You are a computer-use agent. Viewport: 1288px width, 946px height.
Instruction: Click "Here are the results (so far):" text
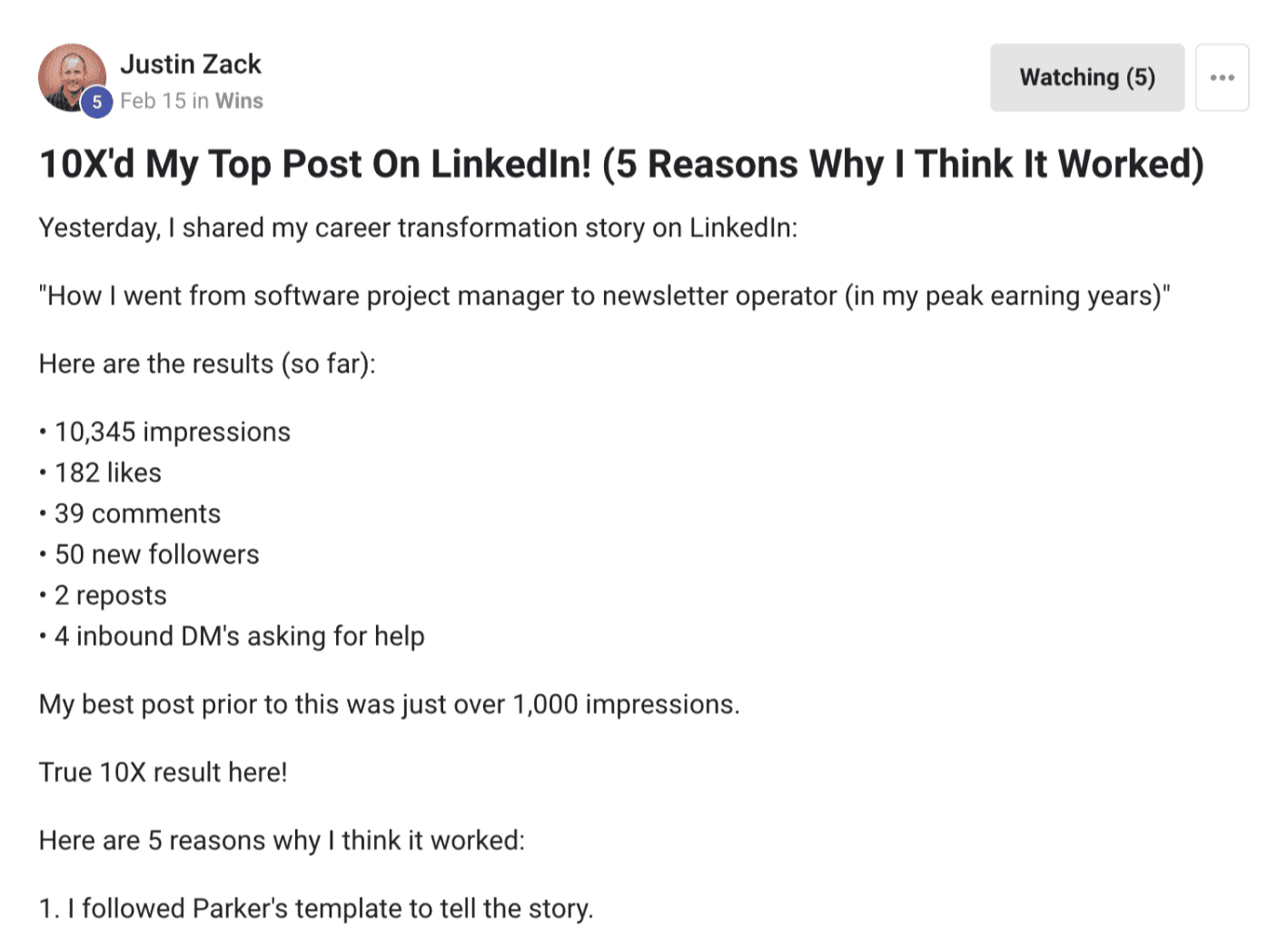click(207, 363)
